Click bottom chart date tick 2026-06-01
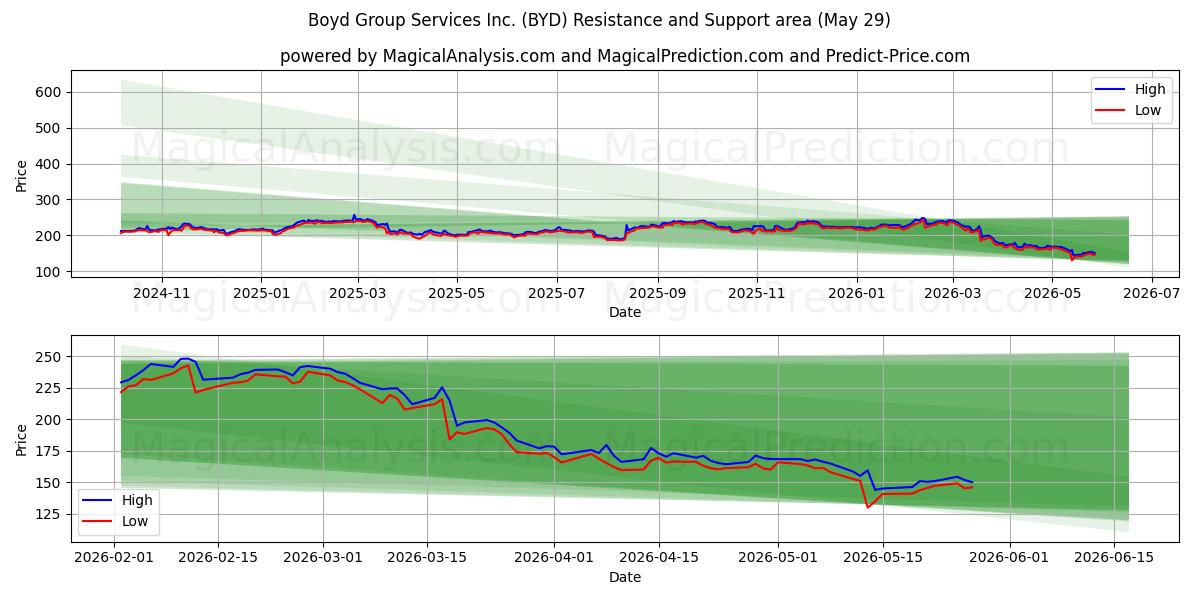Screen dimensions: 1200x600 point(1010,559)
